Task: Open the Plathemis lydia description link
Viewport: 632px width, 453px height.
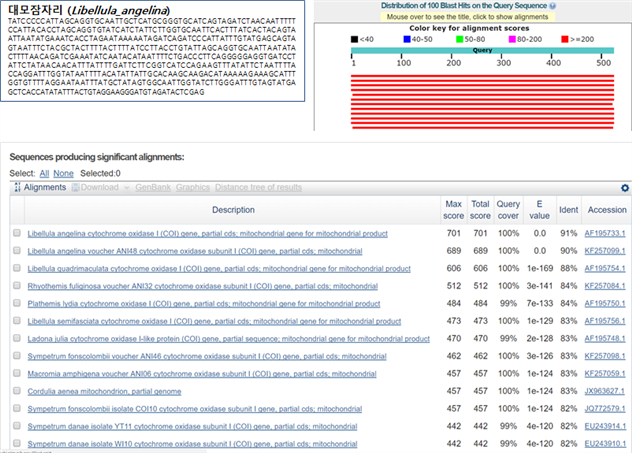Action: click(204, 304)
